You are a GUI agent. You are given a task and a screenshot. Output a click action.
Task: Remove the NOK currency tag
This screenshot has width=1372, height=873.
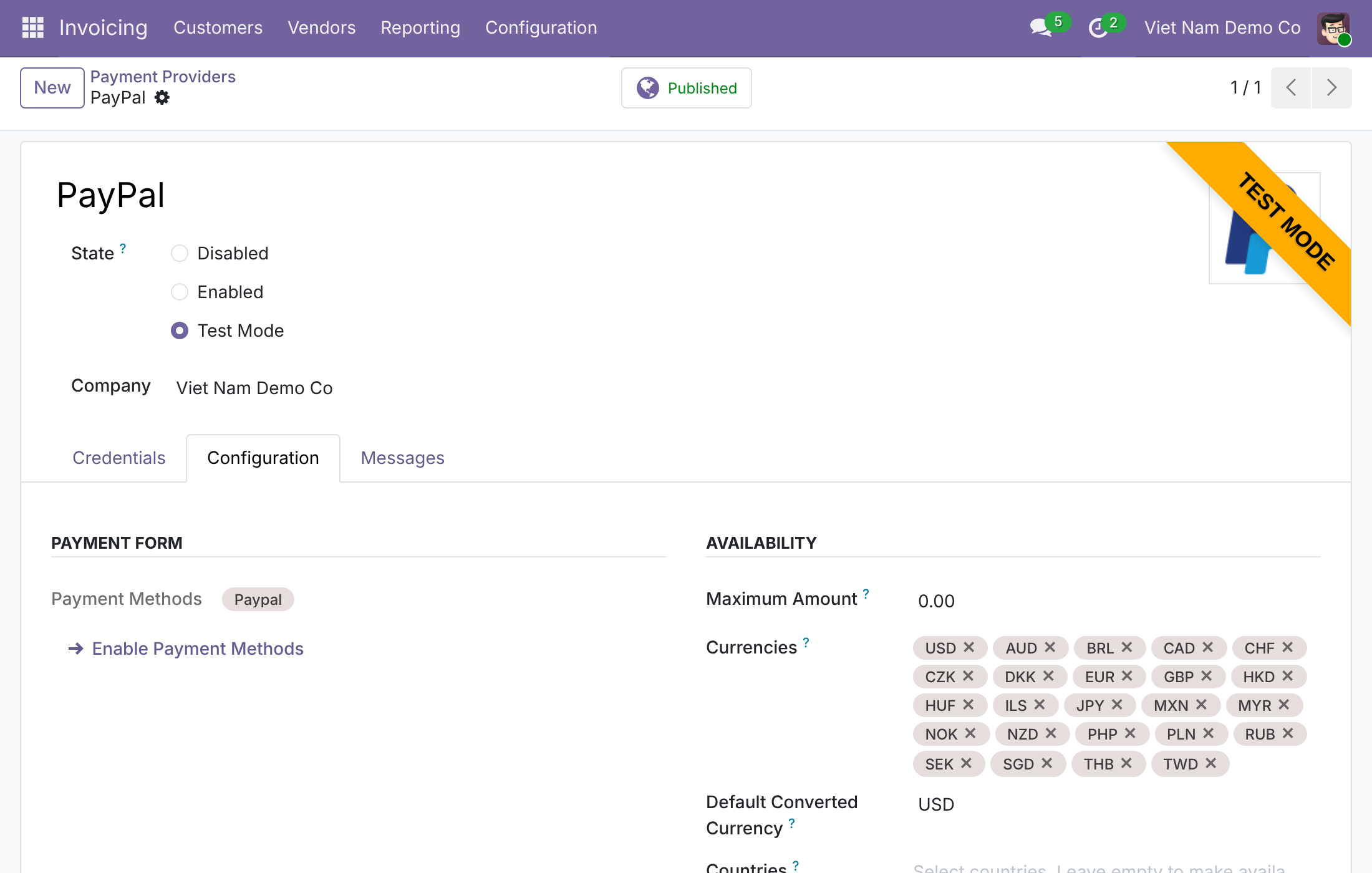(970, 733)
